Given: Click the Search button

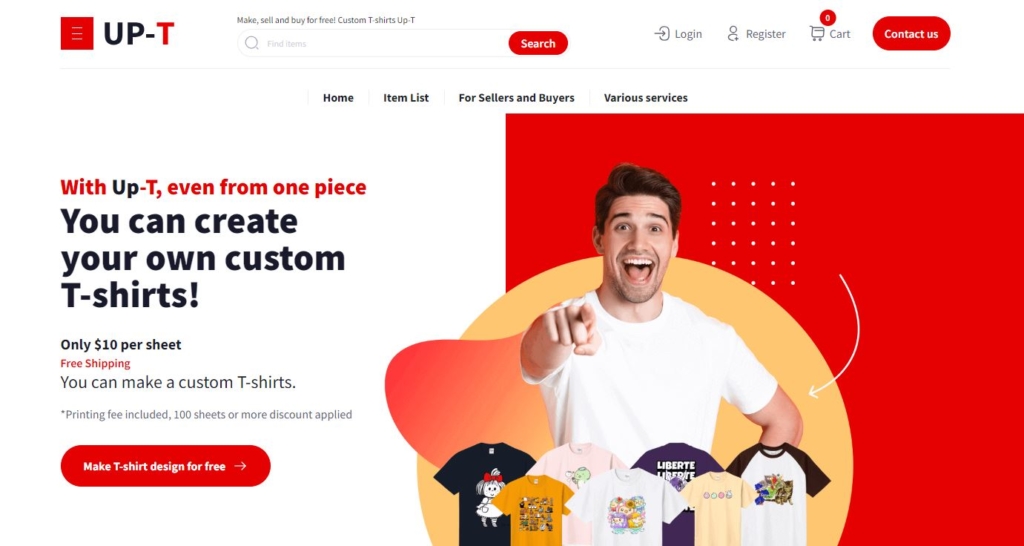Looking at the screenshot, I should pyautogui.click(x=538, y=43).
